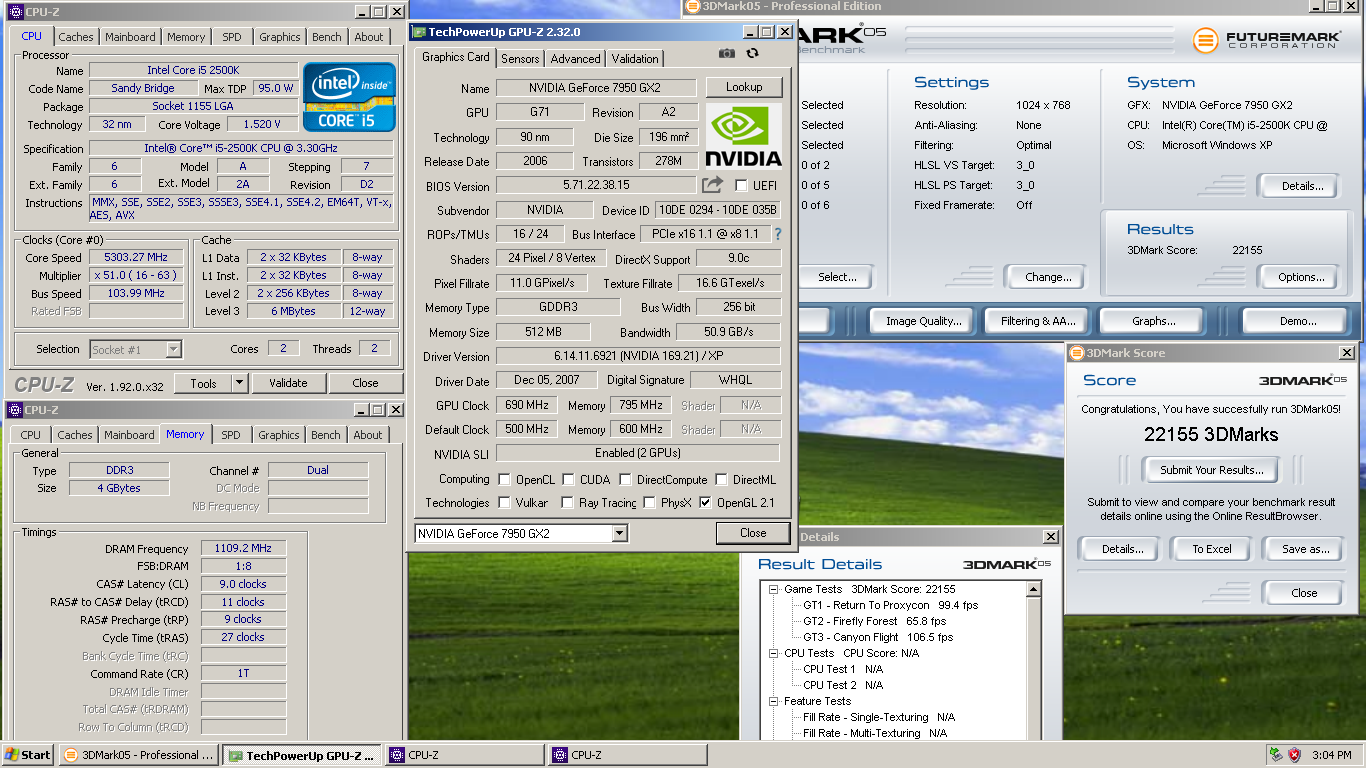Viewport: 1366px width, 768px height.
Task: Click the GPU-Z refresh icon
Action: (753, 53)
